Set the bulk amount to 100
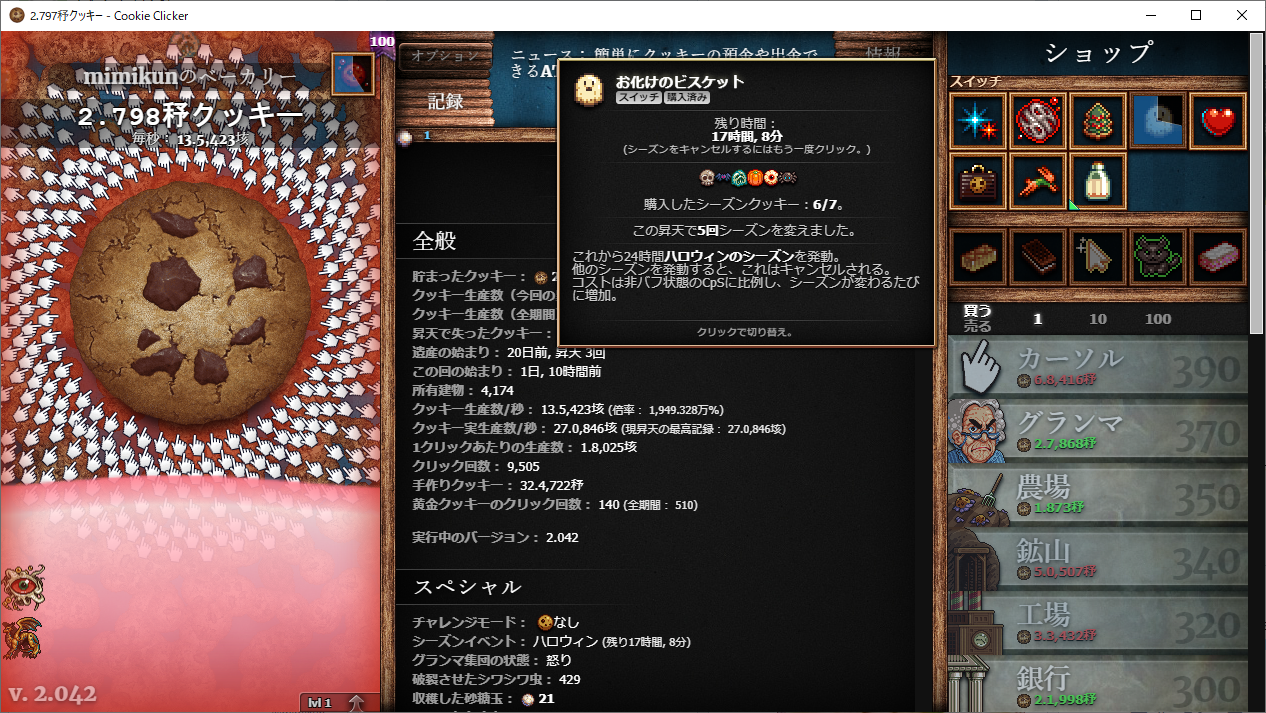Image resolution: width=1266 pixels, height=713 pixels. [x=1158, y=319]
